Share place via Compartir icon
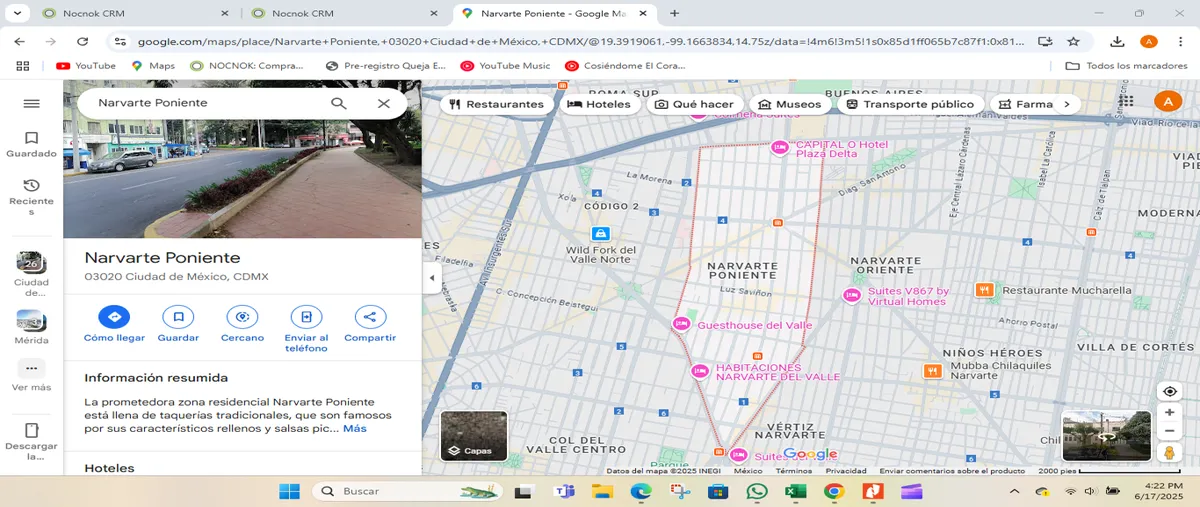The width and height of the screenshot is (1200, 507). pyautogui.click(x=370, y=317)
